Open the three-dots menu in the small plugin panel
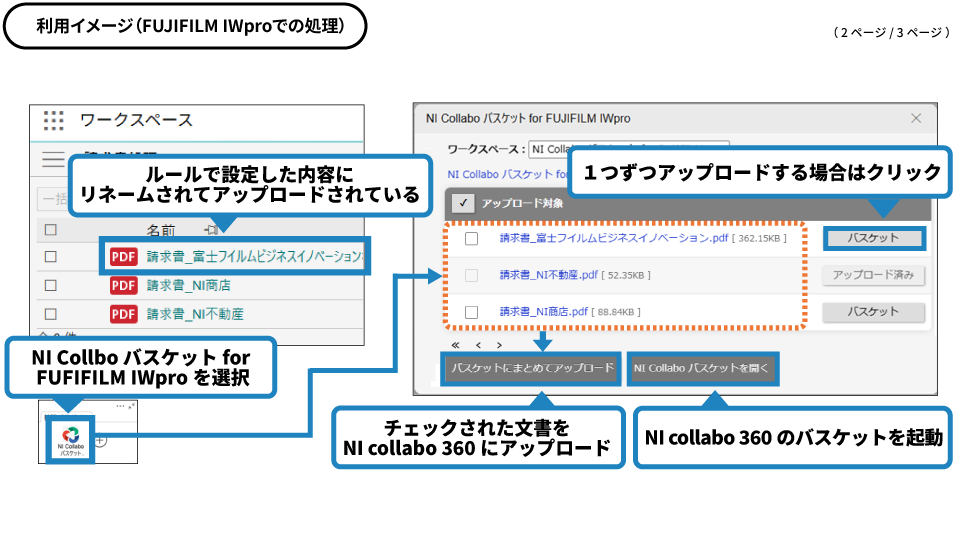Screen dimensions: 960x540 tap(120, 406)
